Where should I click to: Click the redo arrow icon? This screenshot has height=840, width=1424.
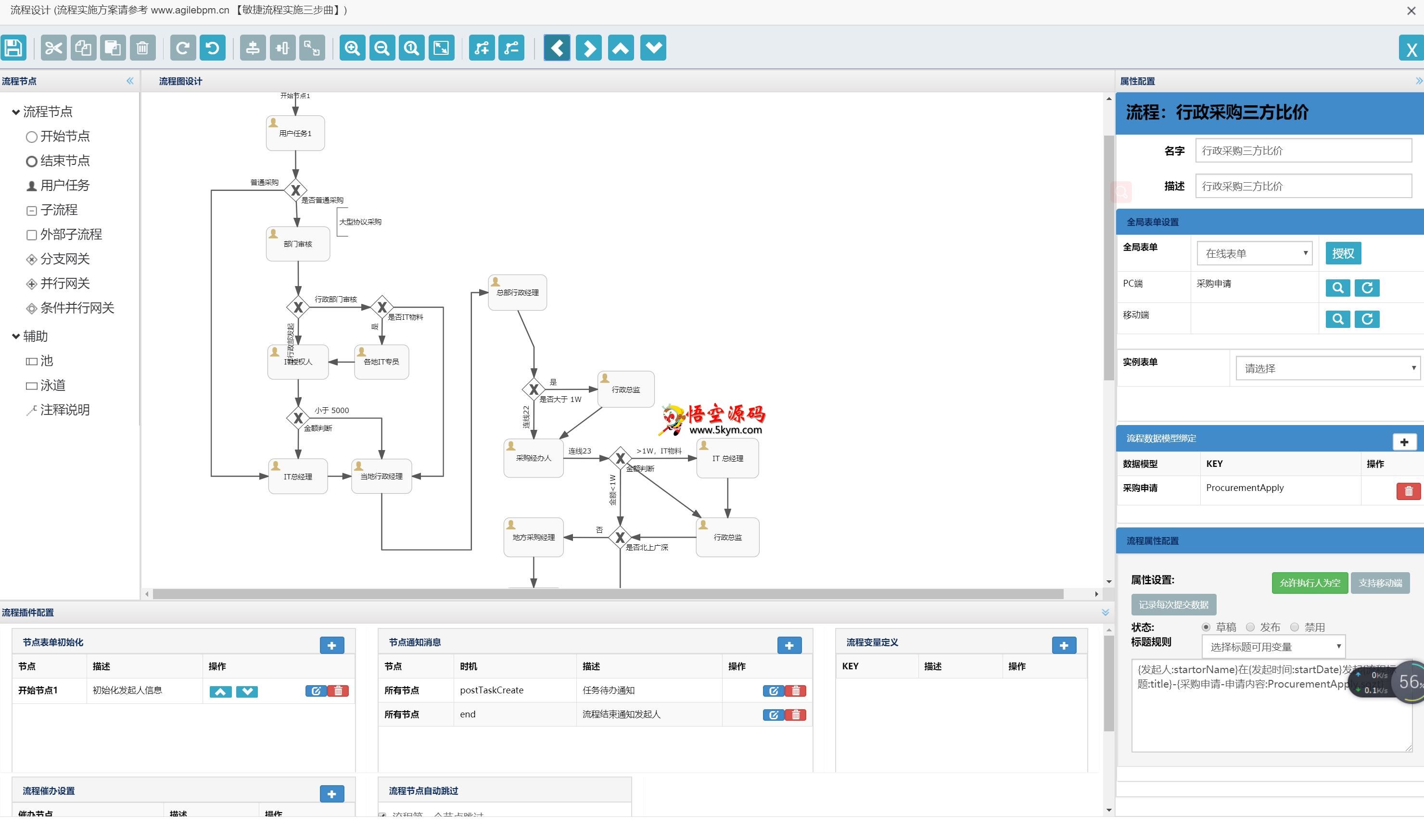(183, 48)
